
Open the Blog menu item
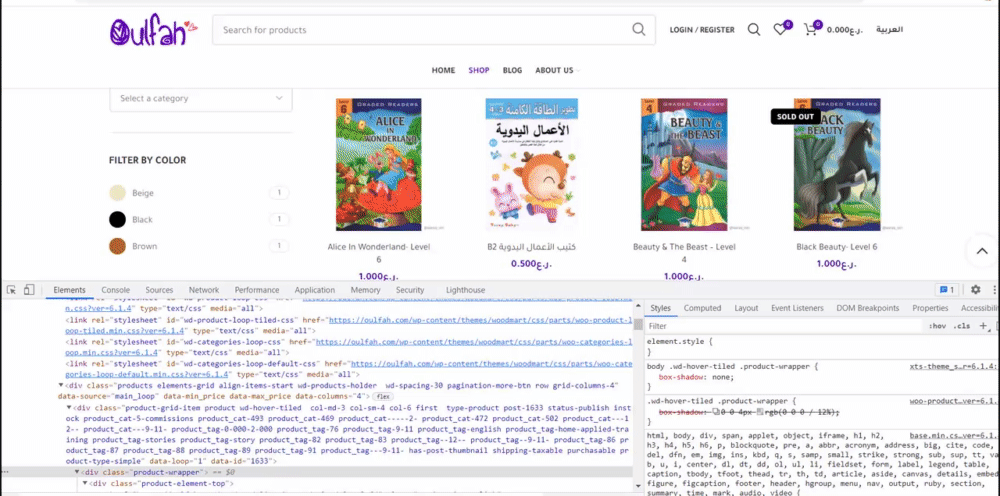(x=512, y=70)
